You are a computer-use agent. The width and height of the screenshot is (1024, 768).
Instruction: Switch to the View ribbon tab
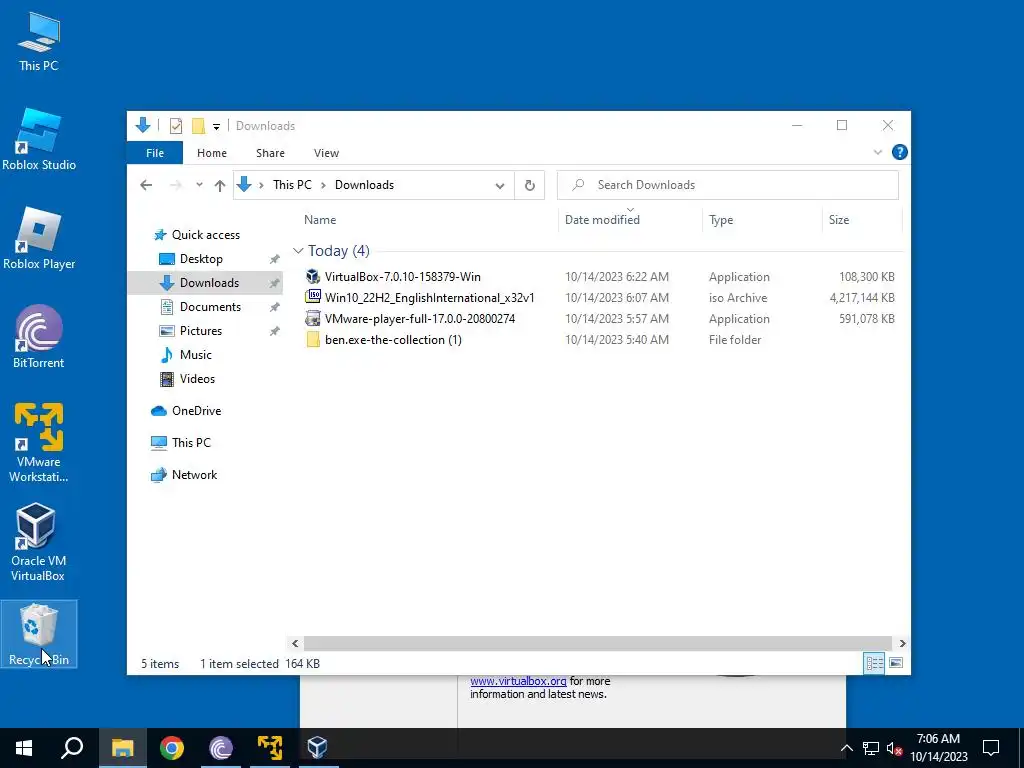(326, 153)
